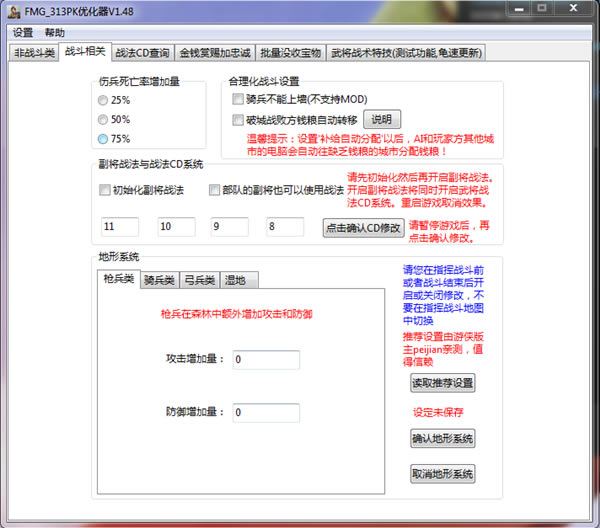Viewport: 600px width, 528px height.
Task: Switch to 骑兵类 terrain tab
Action: (x=159, y=280)
